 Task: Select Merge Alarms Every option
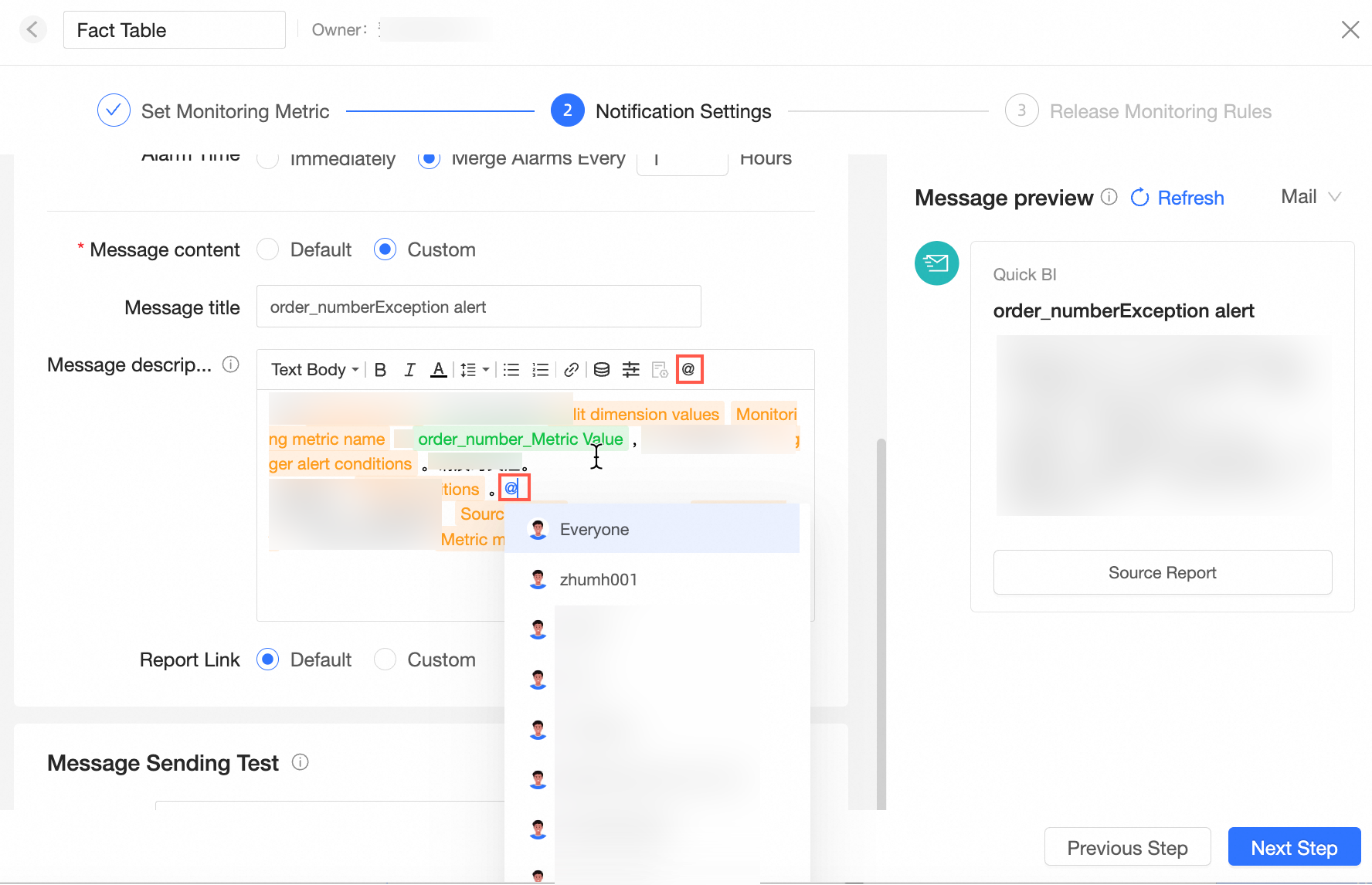(x=429, y=158)
